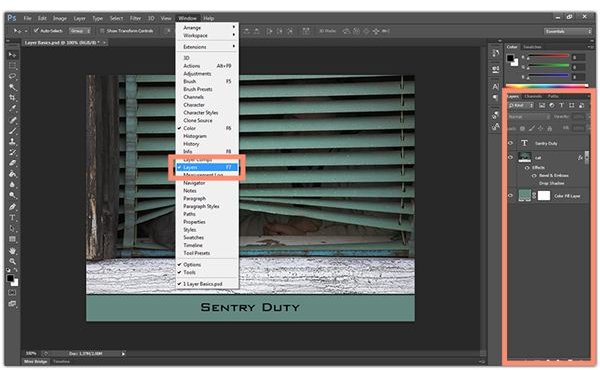Select the Color Fill Layer thumbnail
600x370 pixels.
tap(524, 196)
